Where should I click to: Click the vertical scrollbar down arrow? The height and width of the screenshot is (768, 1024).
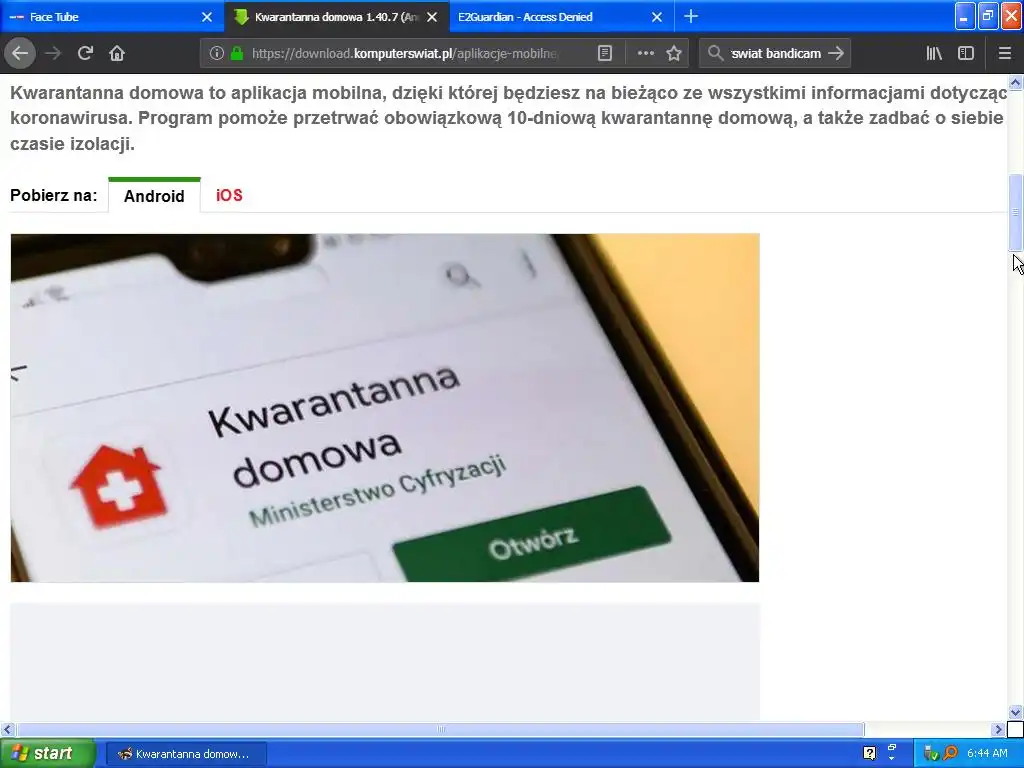click(x=1016, y=712)
